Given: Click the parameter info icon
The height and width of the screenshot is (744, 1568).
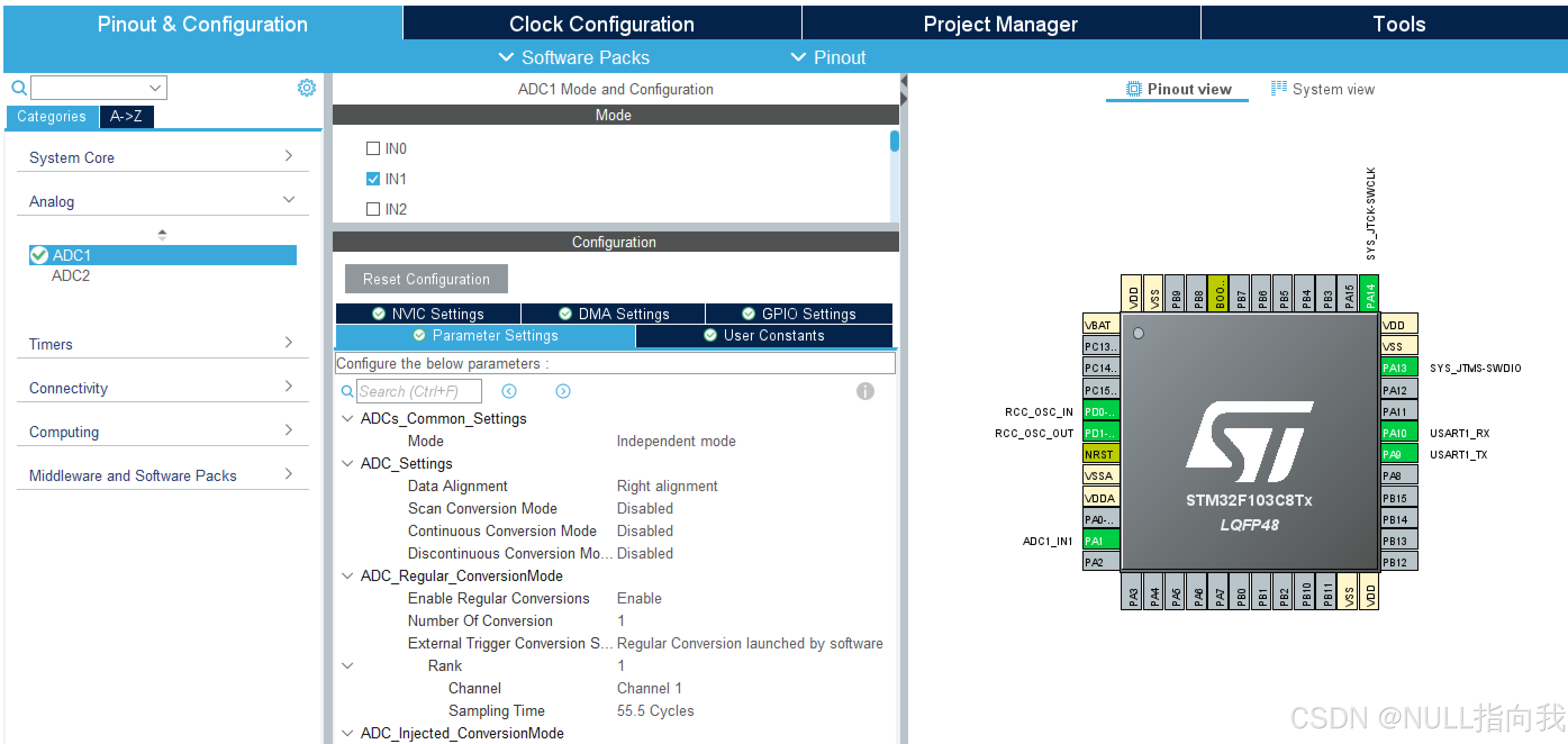Looking at the screenshot, I should (x=864, y=391).
